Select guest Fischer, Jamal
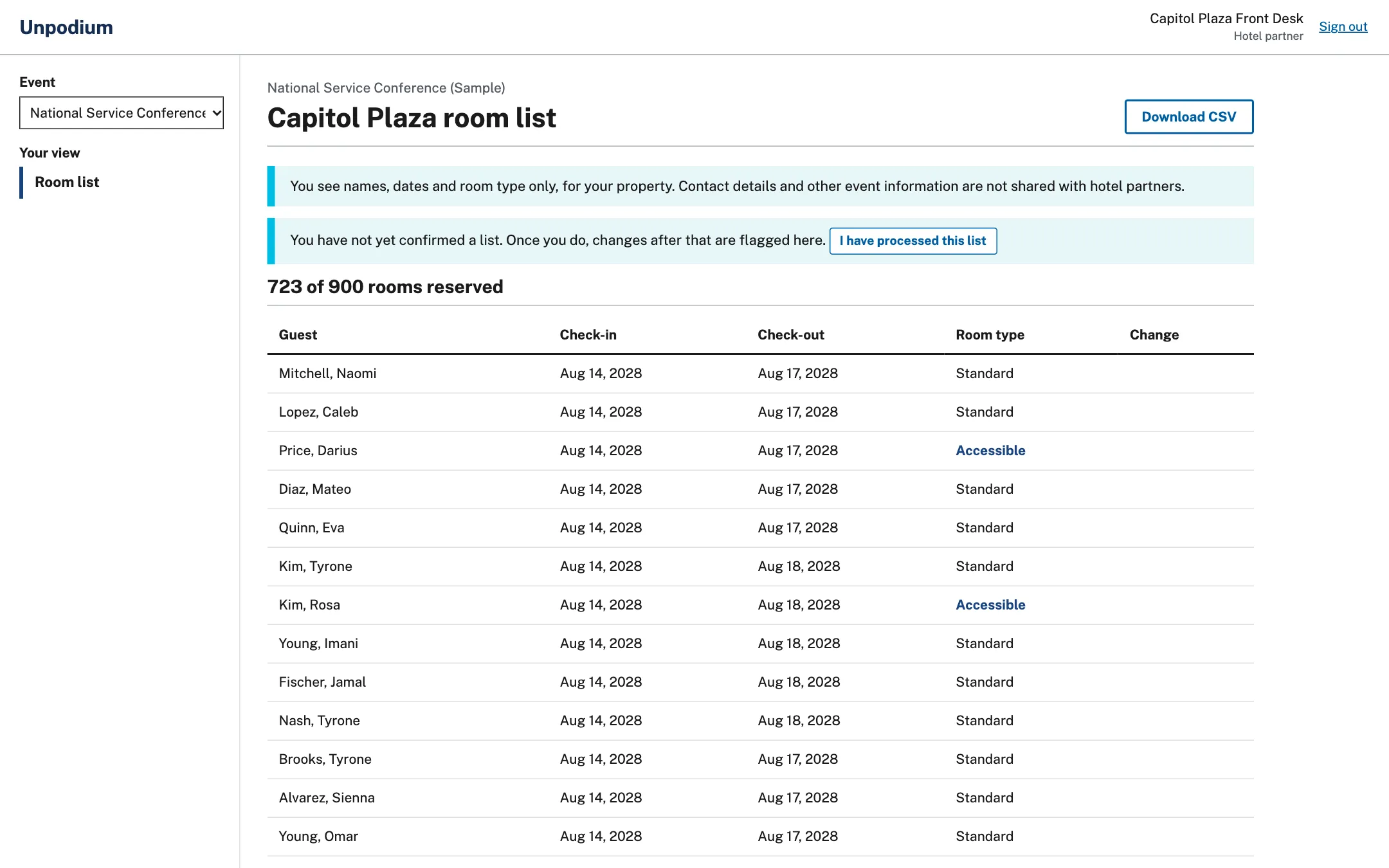Screen dimensions: 1389x868 (x=322, y=682)
